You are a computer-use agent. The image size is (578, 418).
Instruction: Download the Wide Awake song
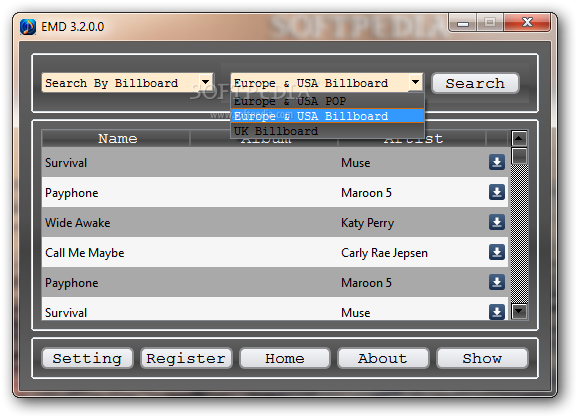pyautogui.click(x=497, y=222)
